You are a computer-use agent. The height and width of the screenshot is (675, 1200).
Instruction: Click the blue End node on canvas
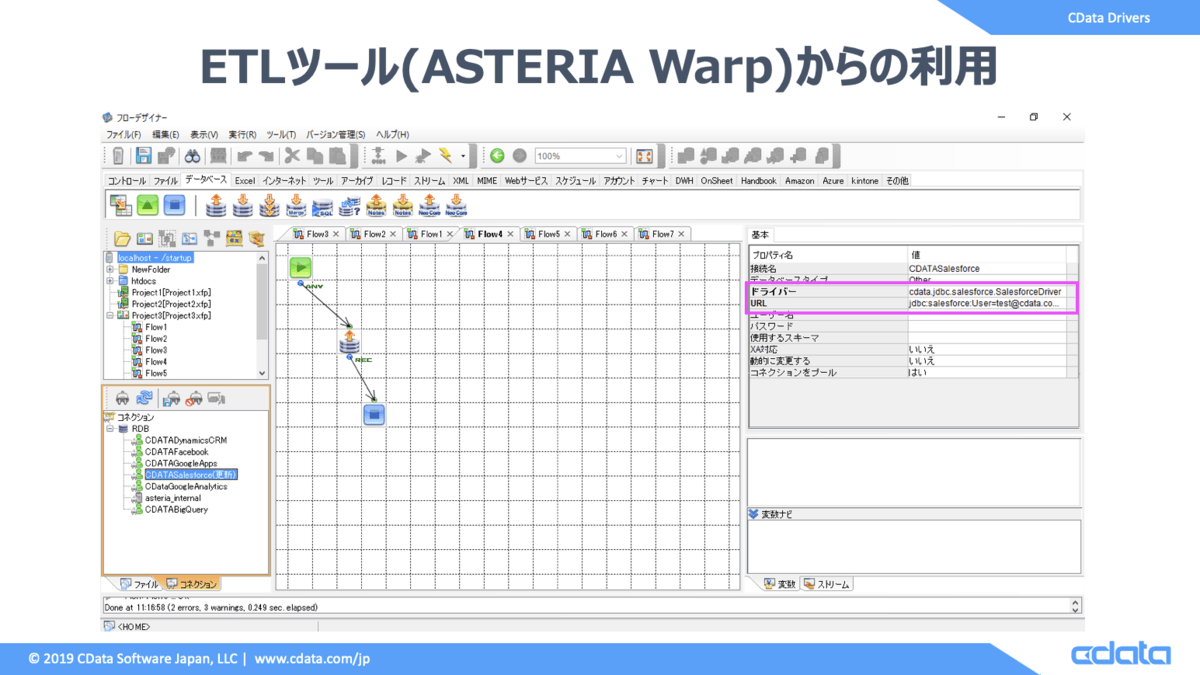click(x=374, y=414)
